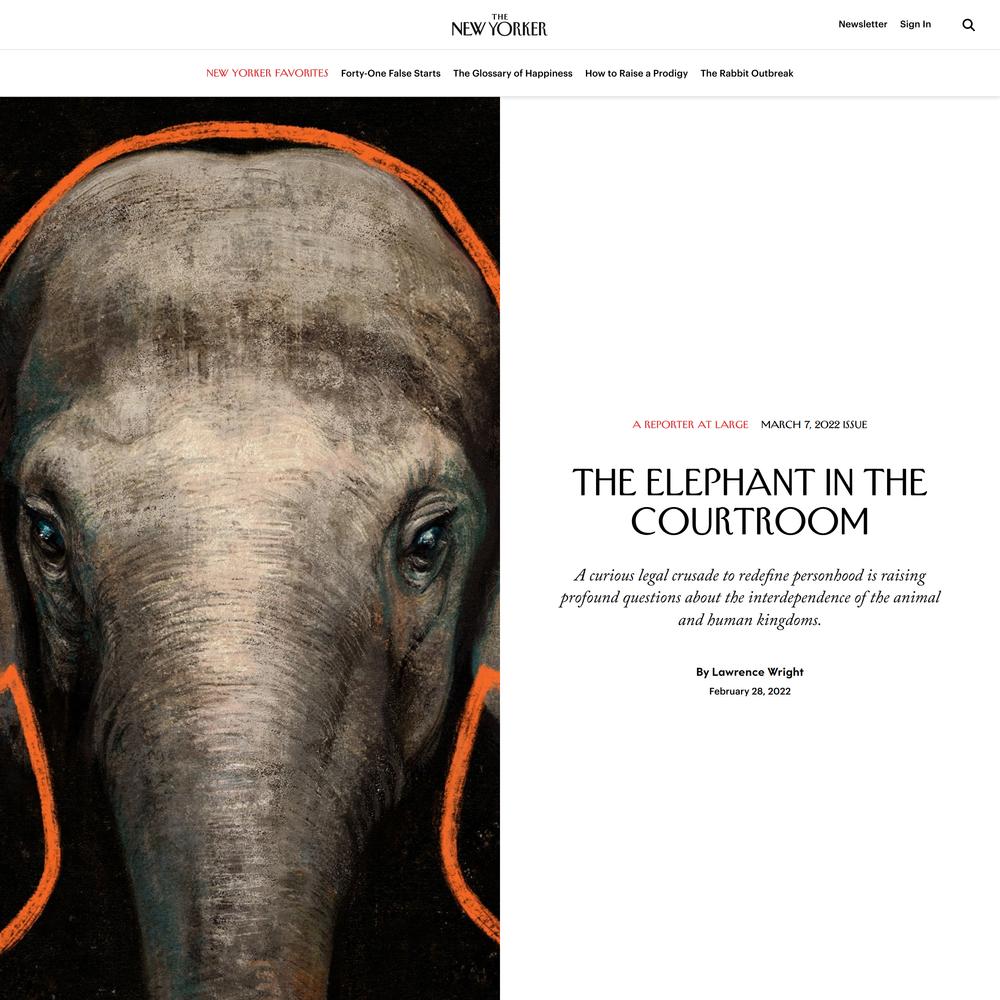Open Forty-One False Starts article
The width and height of the screenshot is (1000, 1000).
390,73
